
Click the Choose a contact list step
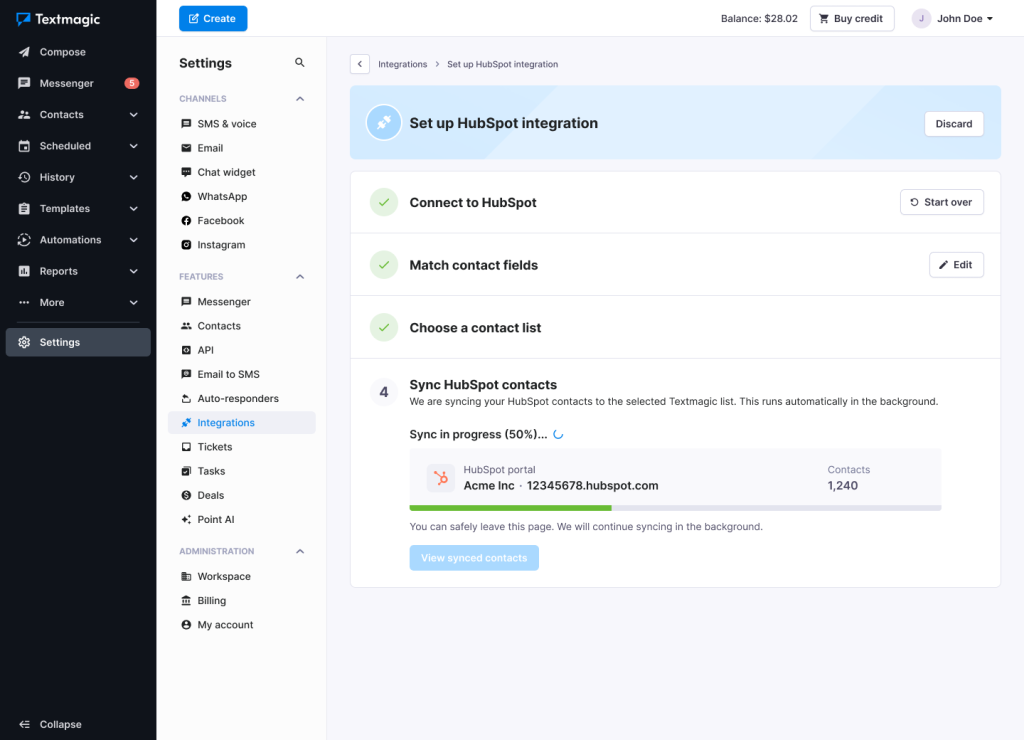pos(675,327)
